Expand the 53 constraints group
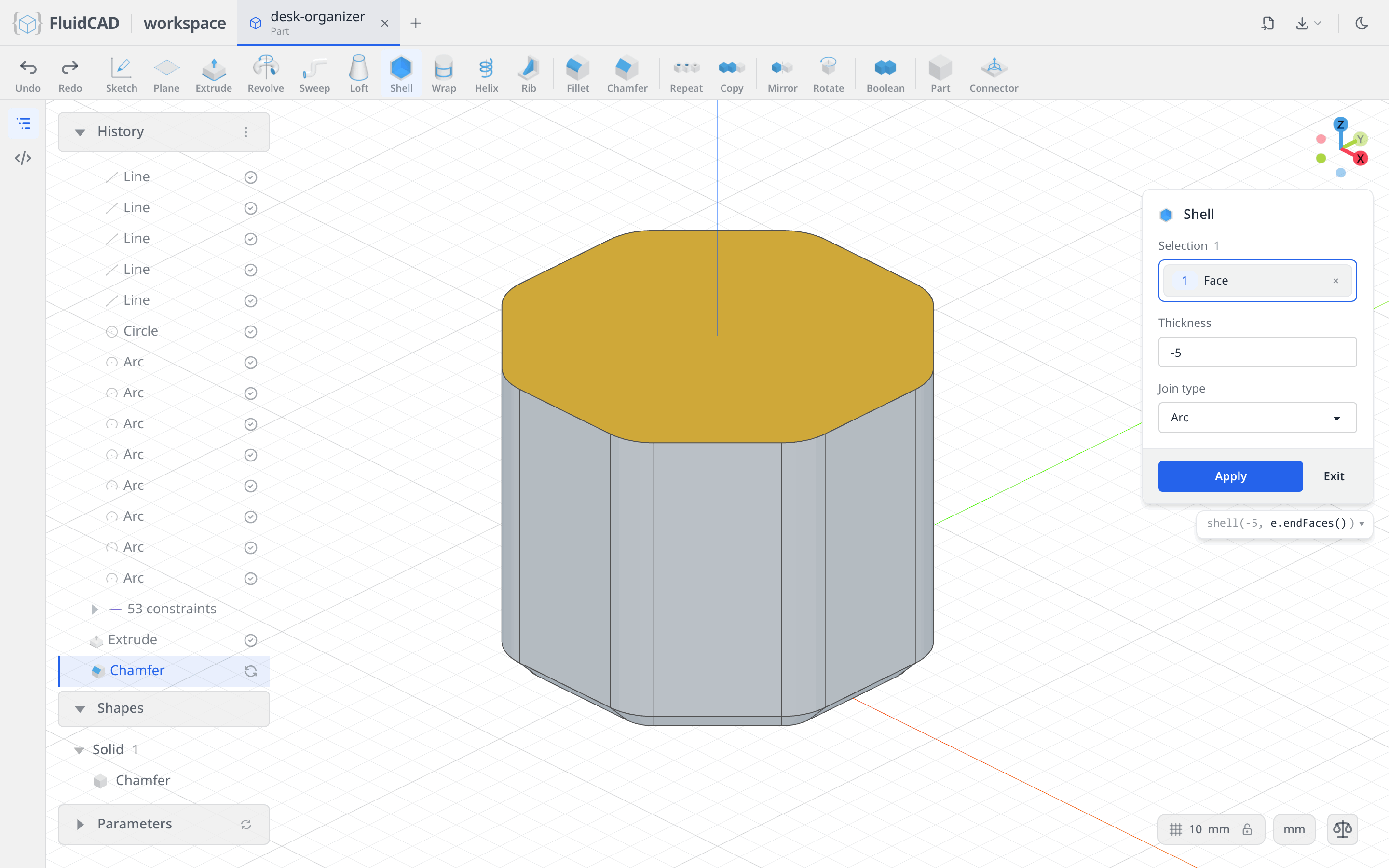1389x868 pixels. 95,609
